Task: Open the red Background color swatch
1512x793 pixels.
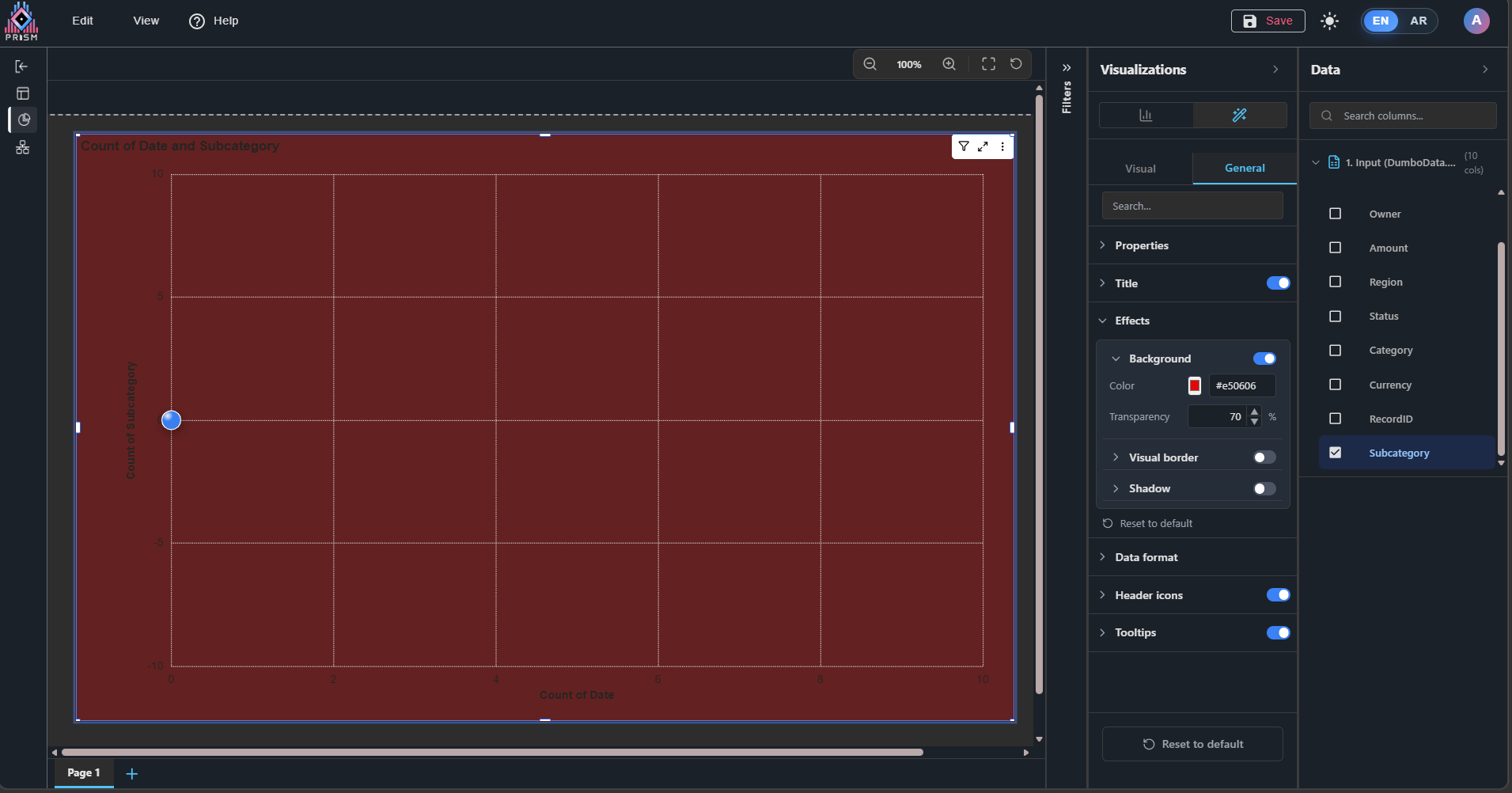Action: (x=1195, y=385)
